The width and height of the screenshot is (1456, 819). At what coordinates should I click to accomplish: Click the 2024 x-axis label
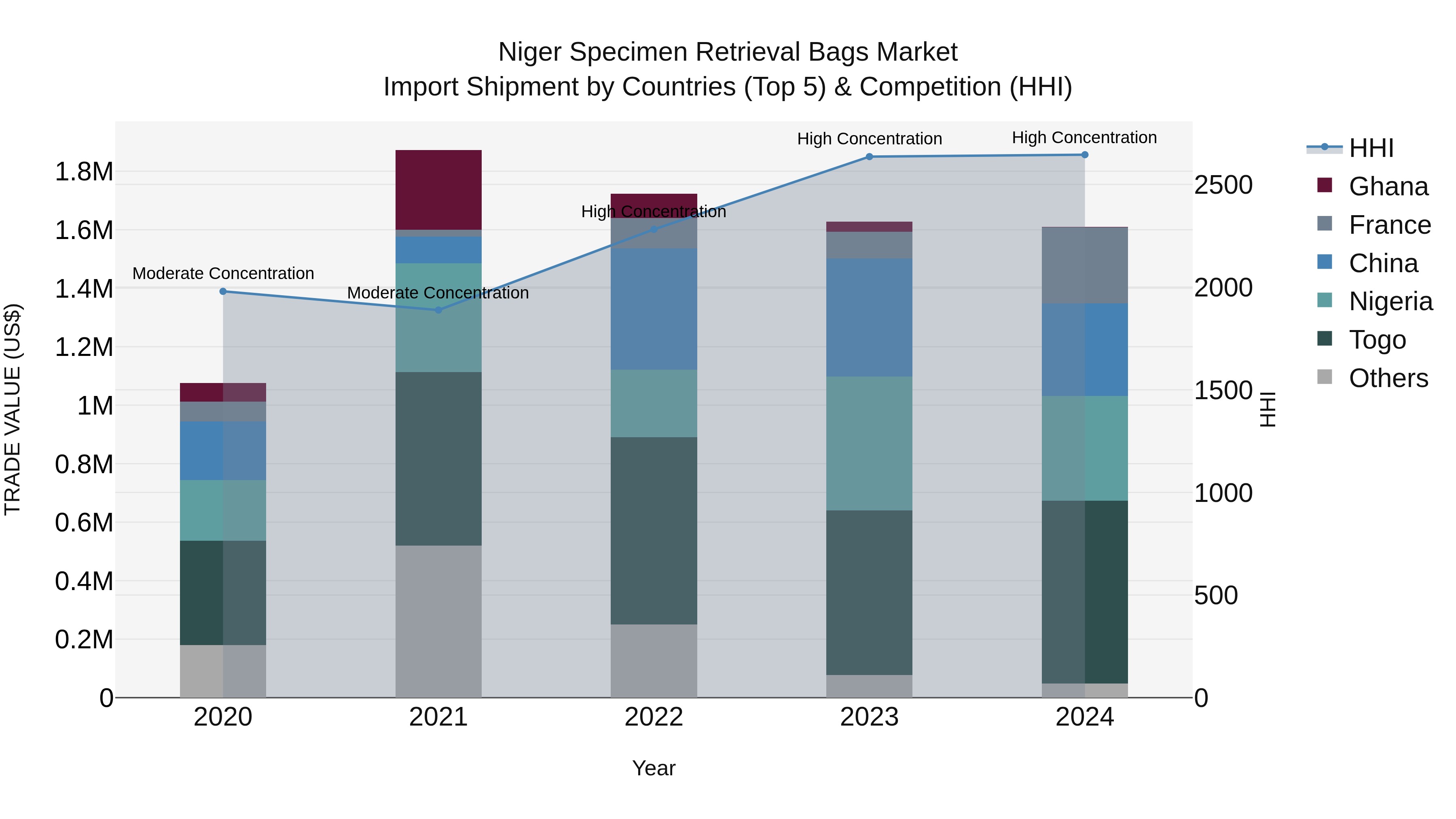click(1085, 717)
